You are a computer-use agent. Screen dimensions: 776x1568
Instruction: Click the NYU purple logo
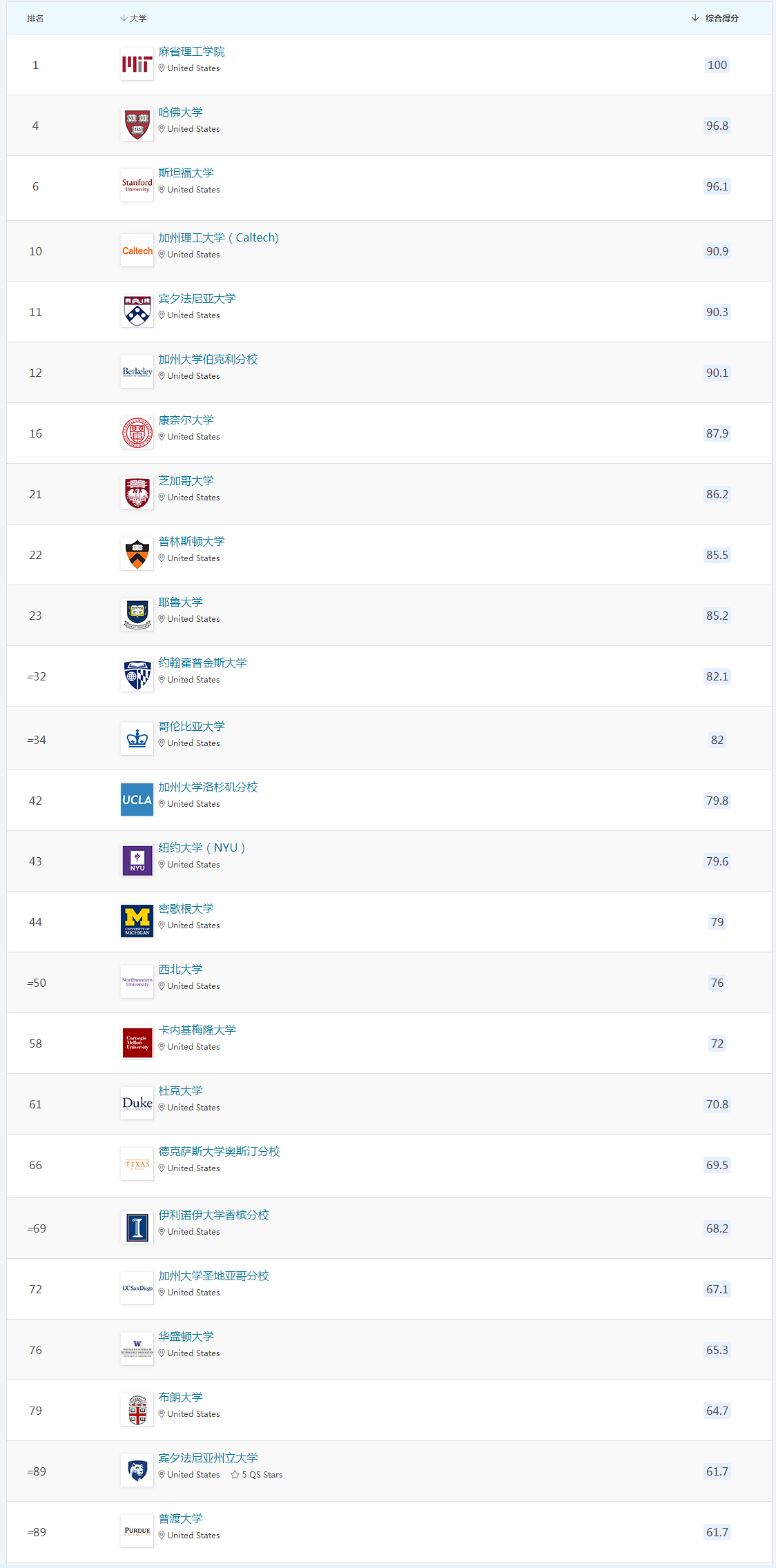click(137, 861)
